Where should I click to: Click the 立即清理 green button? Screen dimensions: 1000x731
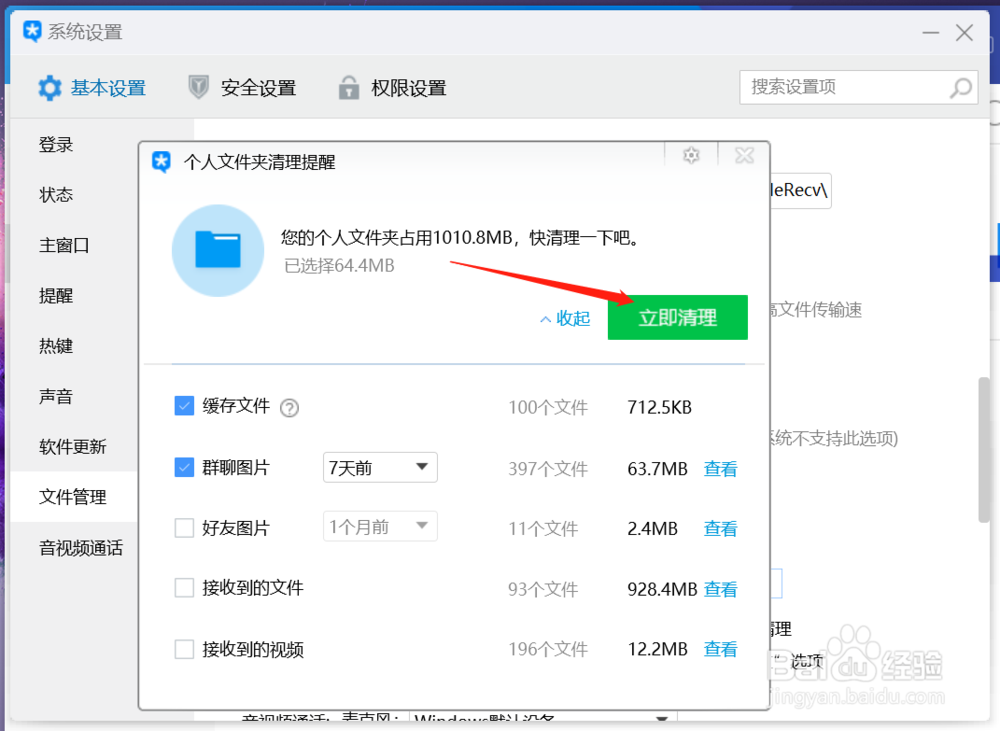(x=678, y=317)
